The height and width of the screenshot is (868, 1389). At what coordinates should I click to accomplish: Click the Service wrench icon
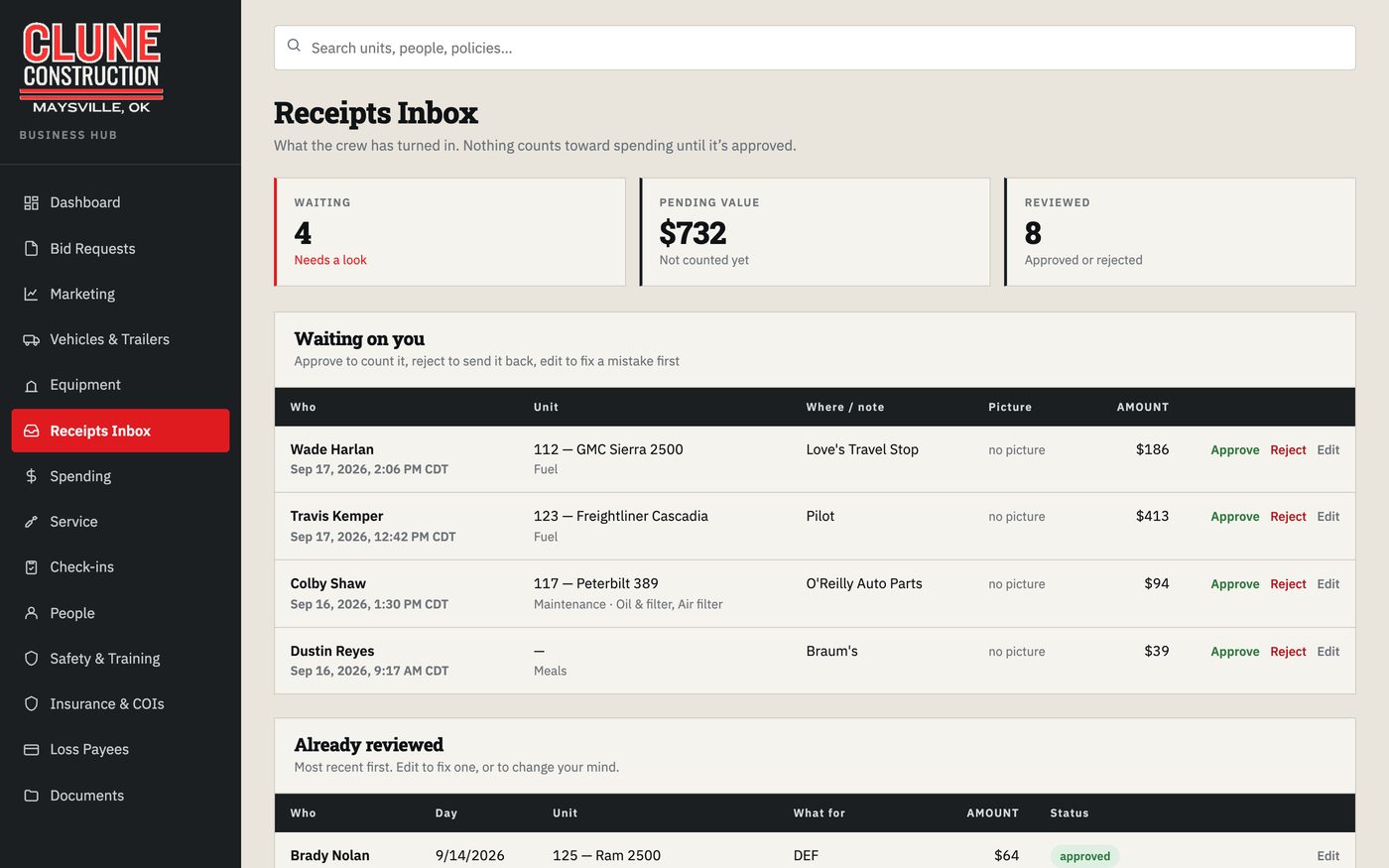(31, 522)
